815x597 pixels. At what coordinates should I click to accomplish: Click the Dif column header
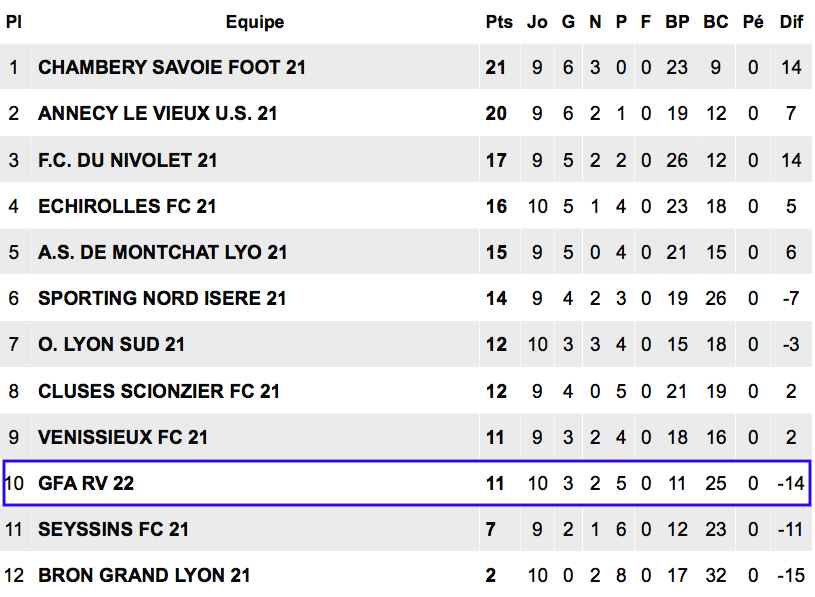791,22
